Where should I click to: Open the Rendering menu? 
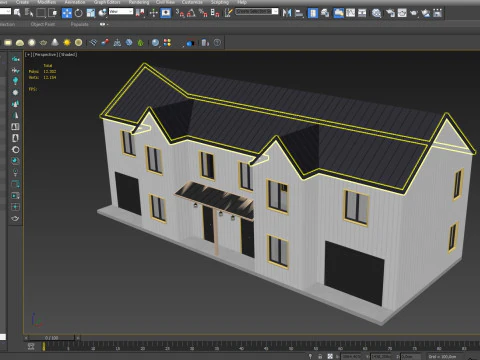[x=139, y=2]
